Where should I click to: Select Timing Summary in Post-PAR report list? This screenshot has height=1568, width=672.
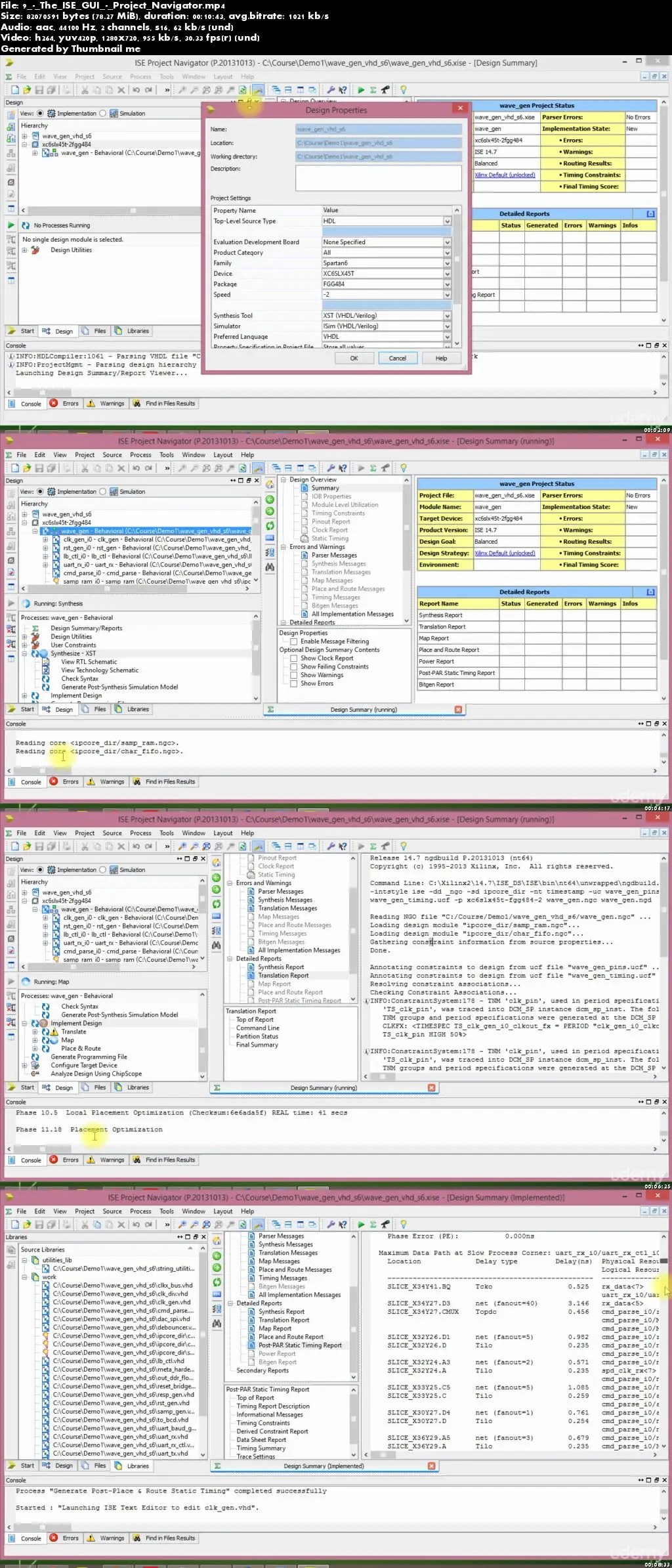point(261,1448)
